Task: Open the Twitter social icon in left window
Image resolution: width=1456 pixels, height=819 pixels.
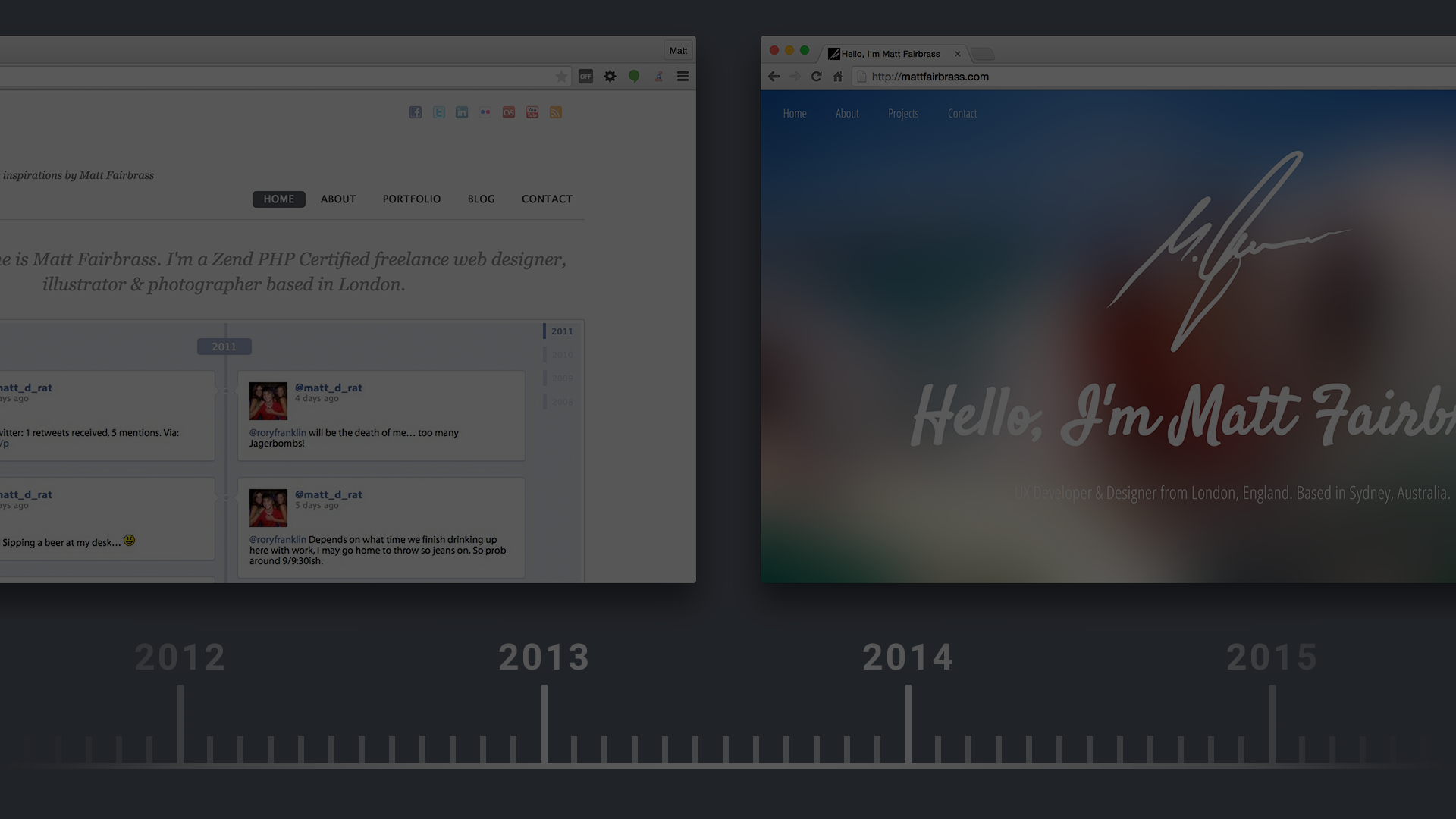Action: (x=439, y=112)
